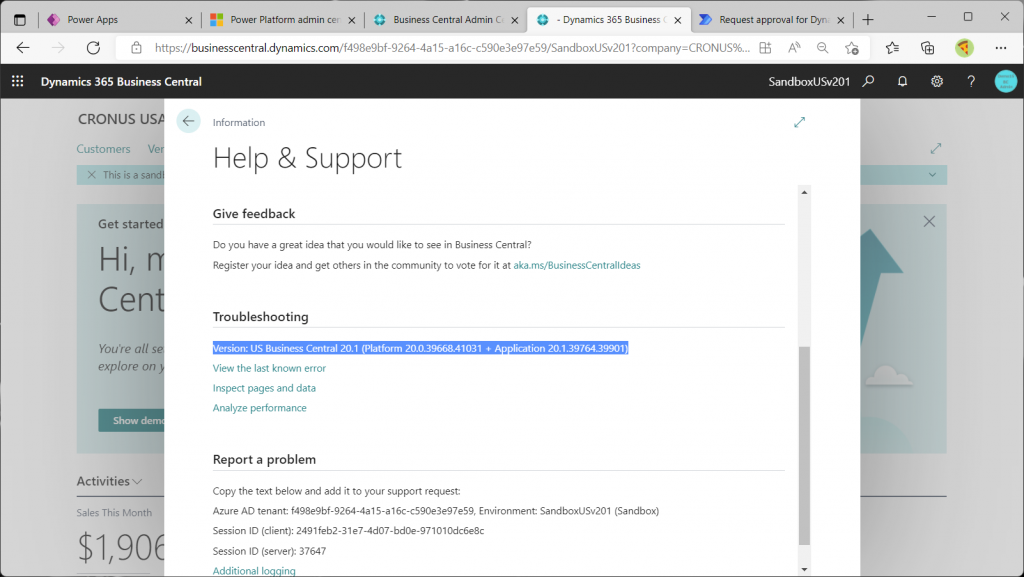The image size is (1024, 577).
Task: Close the Power Platform admin center tab
Action: click(x=351, y=20)
